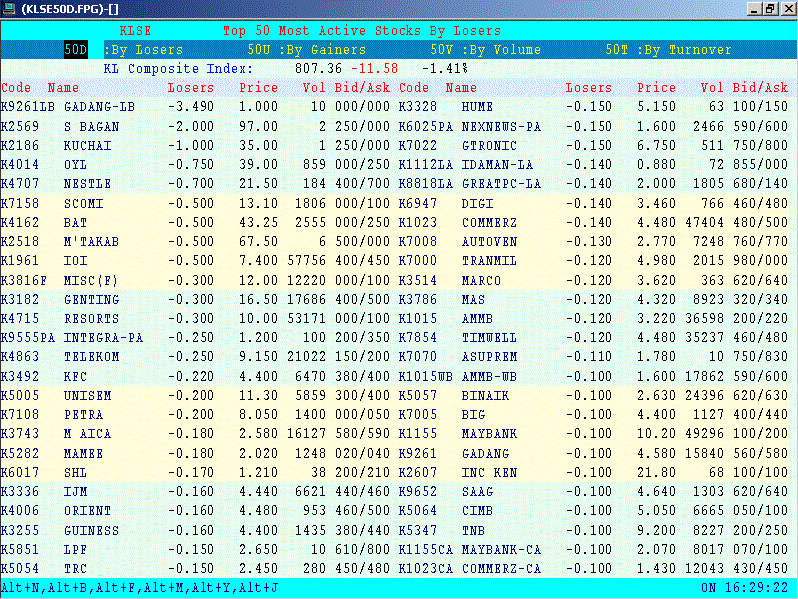Select the HUME stock name
This screenshot has height=599, width=798.
pyautogui.click(x=477, y=107)
